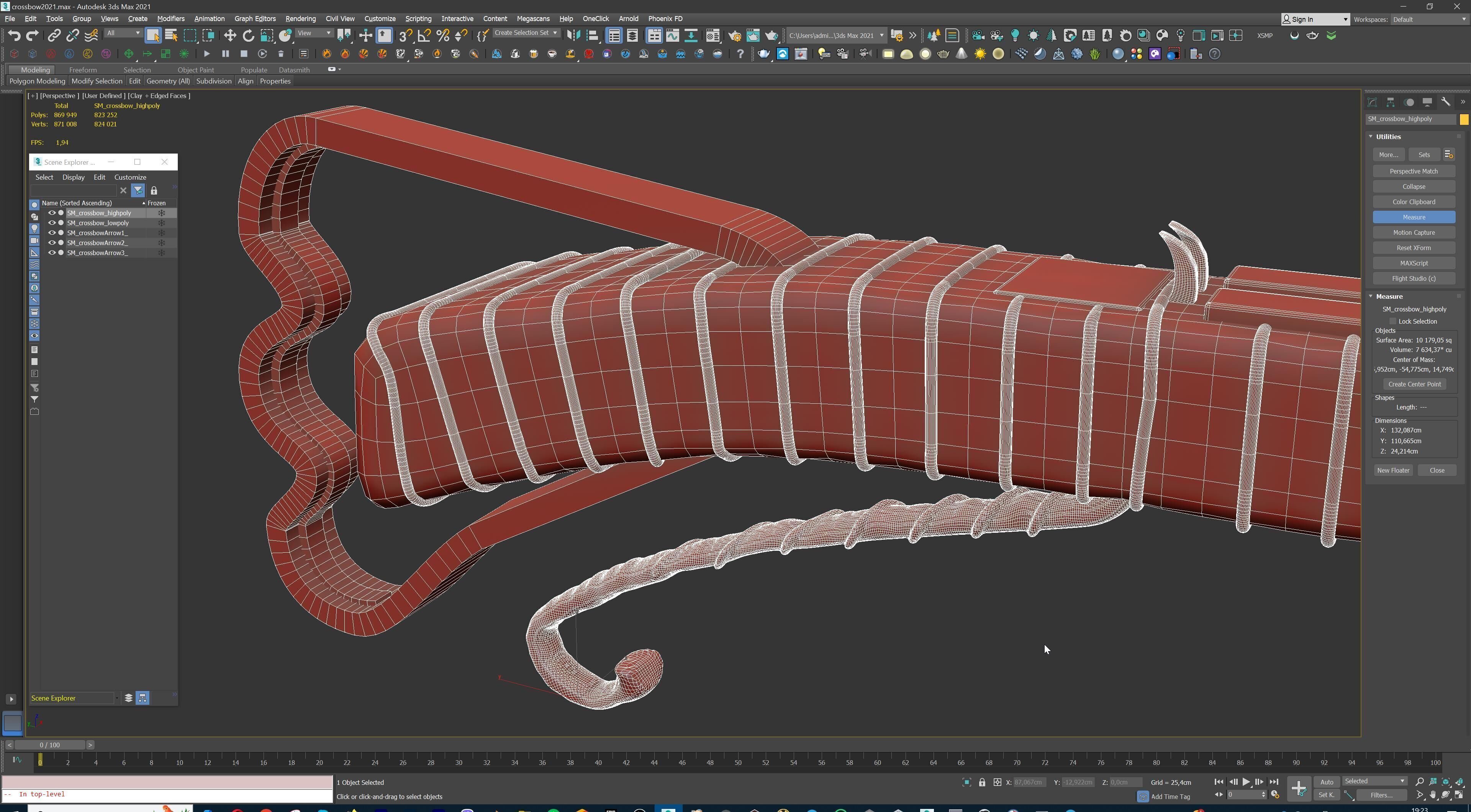Open the Motion tab in command panel
Screen dimensions: 1471x812
point(1409,102)
